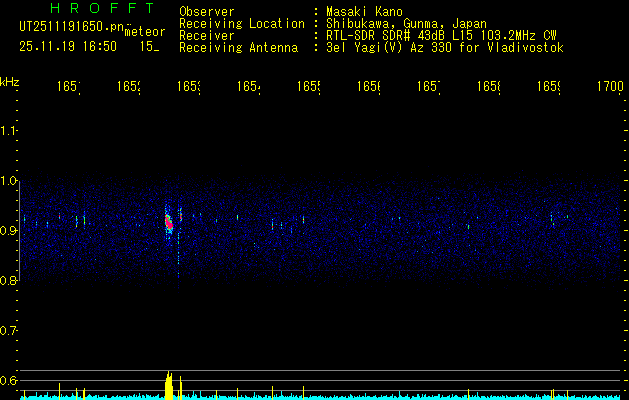Click the tall yellow peak in the power graph

169,386
